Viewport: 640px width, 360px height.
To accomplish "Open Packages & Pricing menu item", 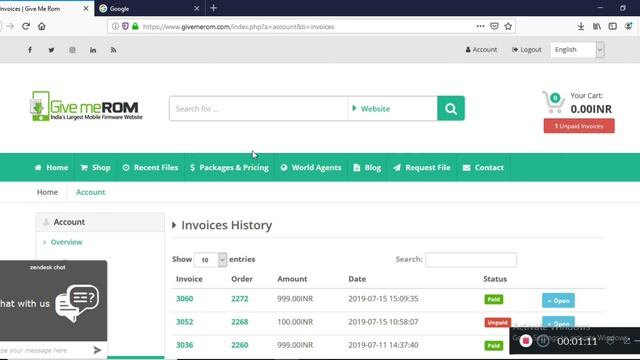I will (x=229, y=167).
